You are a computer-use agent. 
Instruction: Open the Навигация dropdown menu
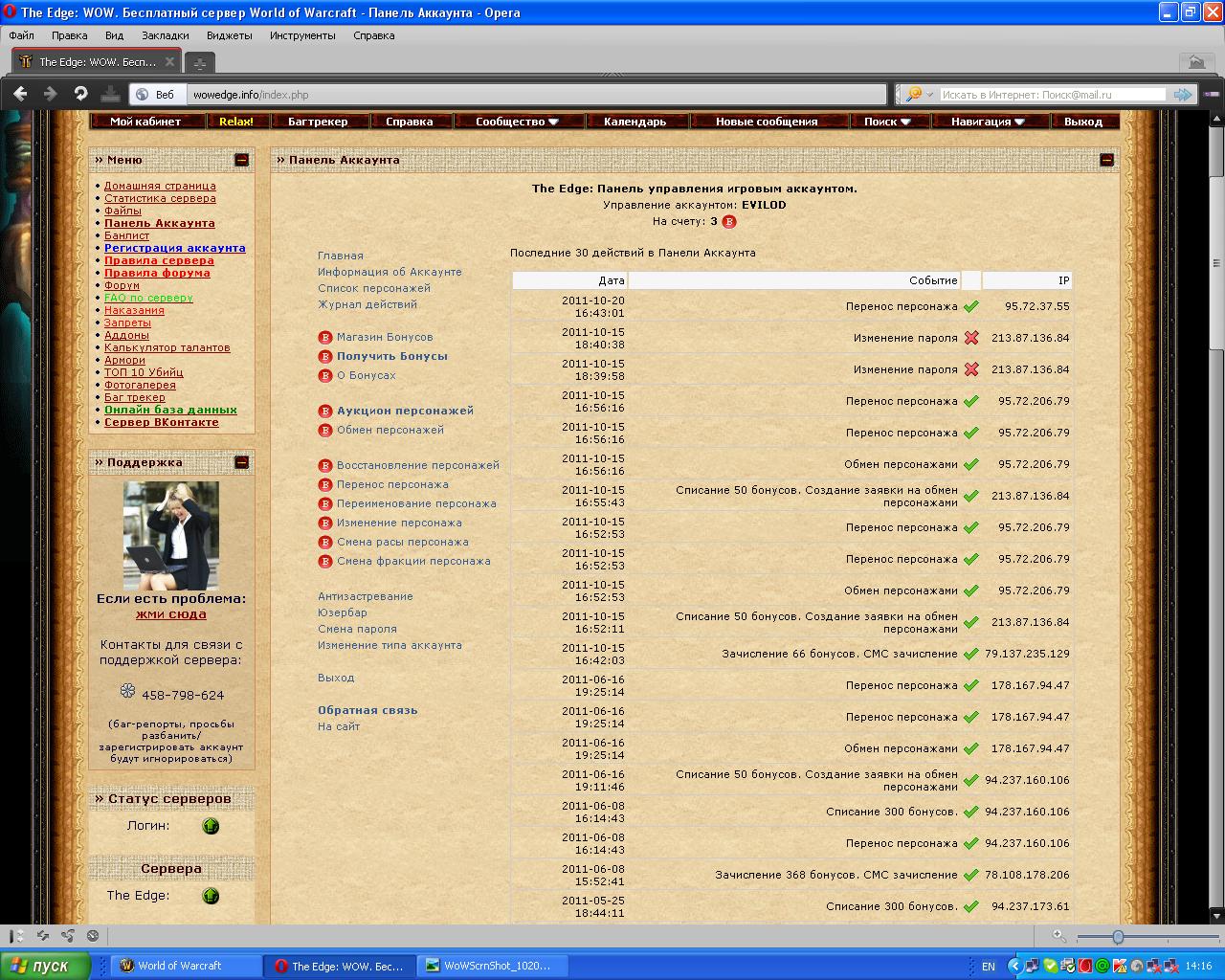pyautogui.click(x=988, y=122)
